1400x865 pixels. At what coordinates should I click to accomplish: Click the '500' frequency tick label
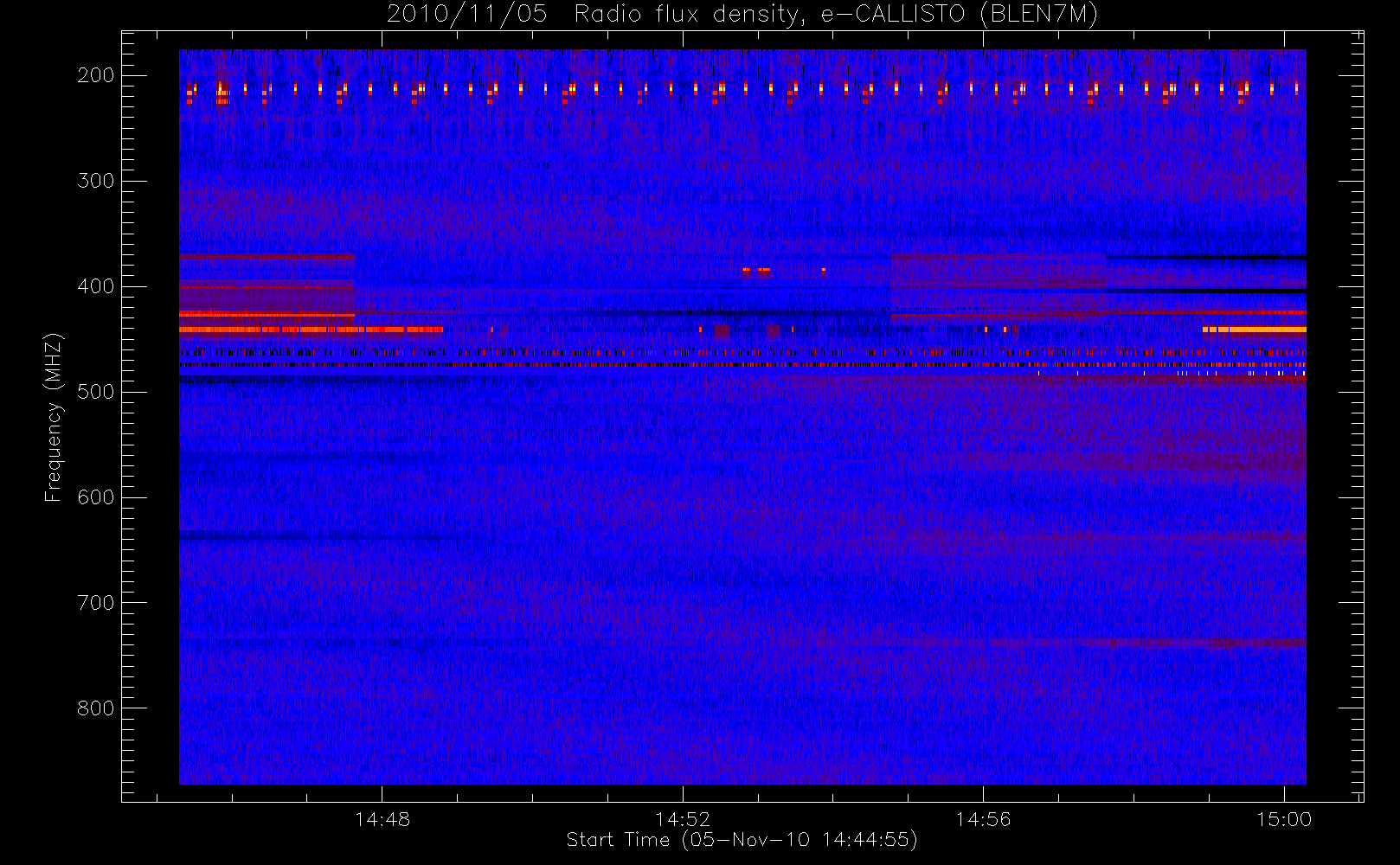(x=96, y=392)
